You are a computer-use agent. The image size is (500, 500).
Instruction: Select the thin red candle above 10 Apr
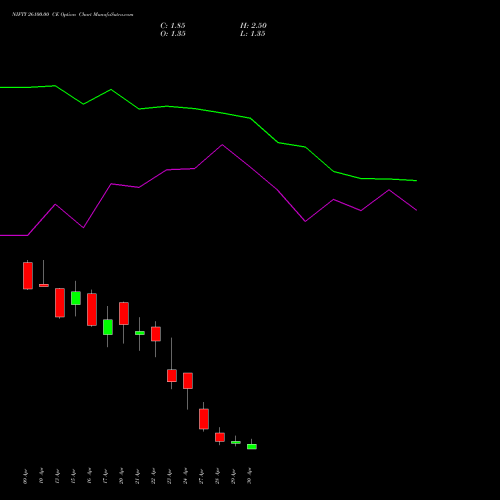(44, 285)
